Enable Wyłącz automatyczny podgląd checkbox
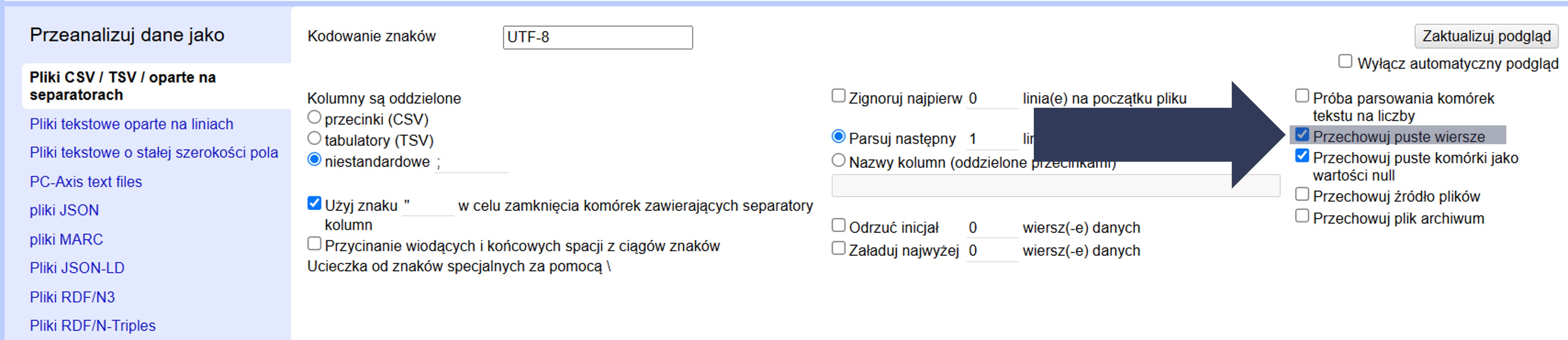 tap(1345, 62)
